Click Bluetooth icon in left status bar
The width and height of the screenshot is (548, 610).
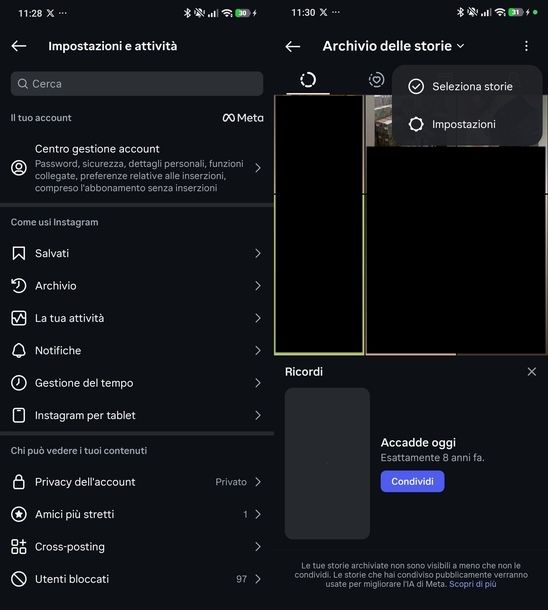coord(187,13)
